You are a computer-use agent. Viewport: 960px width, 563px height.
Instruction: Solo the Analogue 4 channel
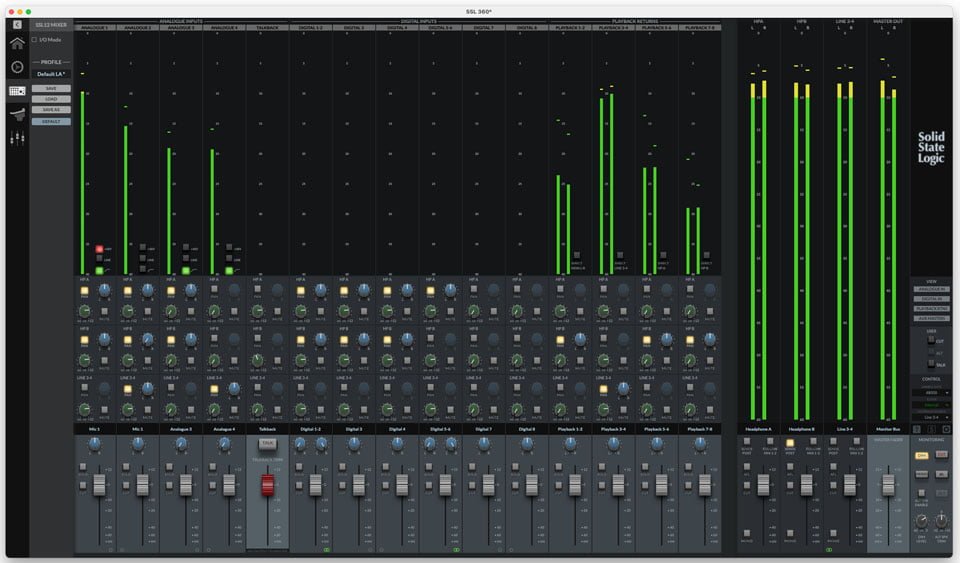212,468
